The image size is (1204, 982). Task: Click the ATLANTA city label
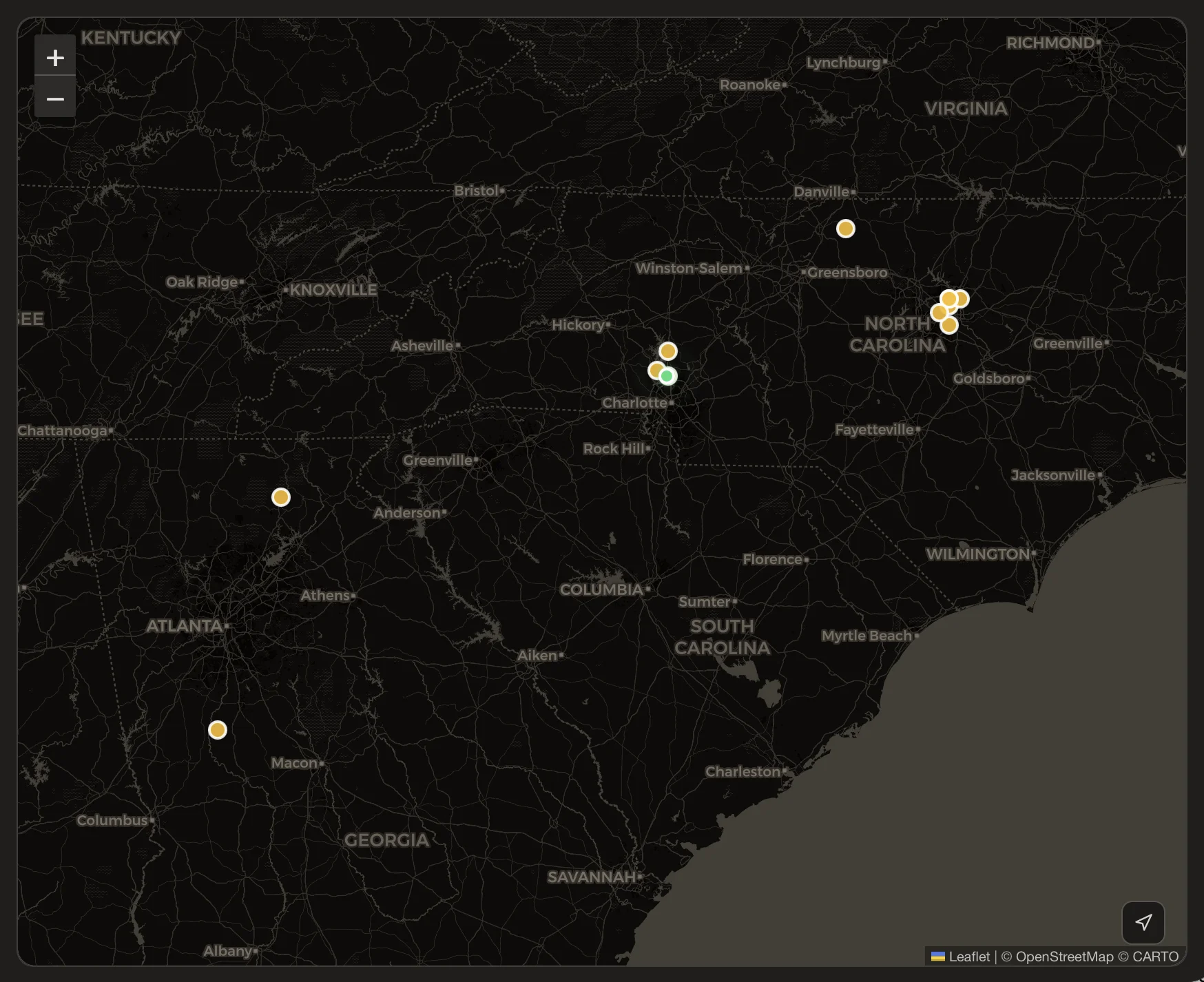[x=184, y=626]
